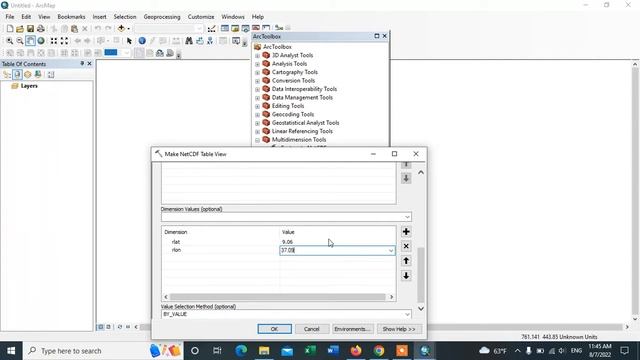Select the Pan tool
The width and height of the screenshot is (640, 360).
coord(30,41)
